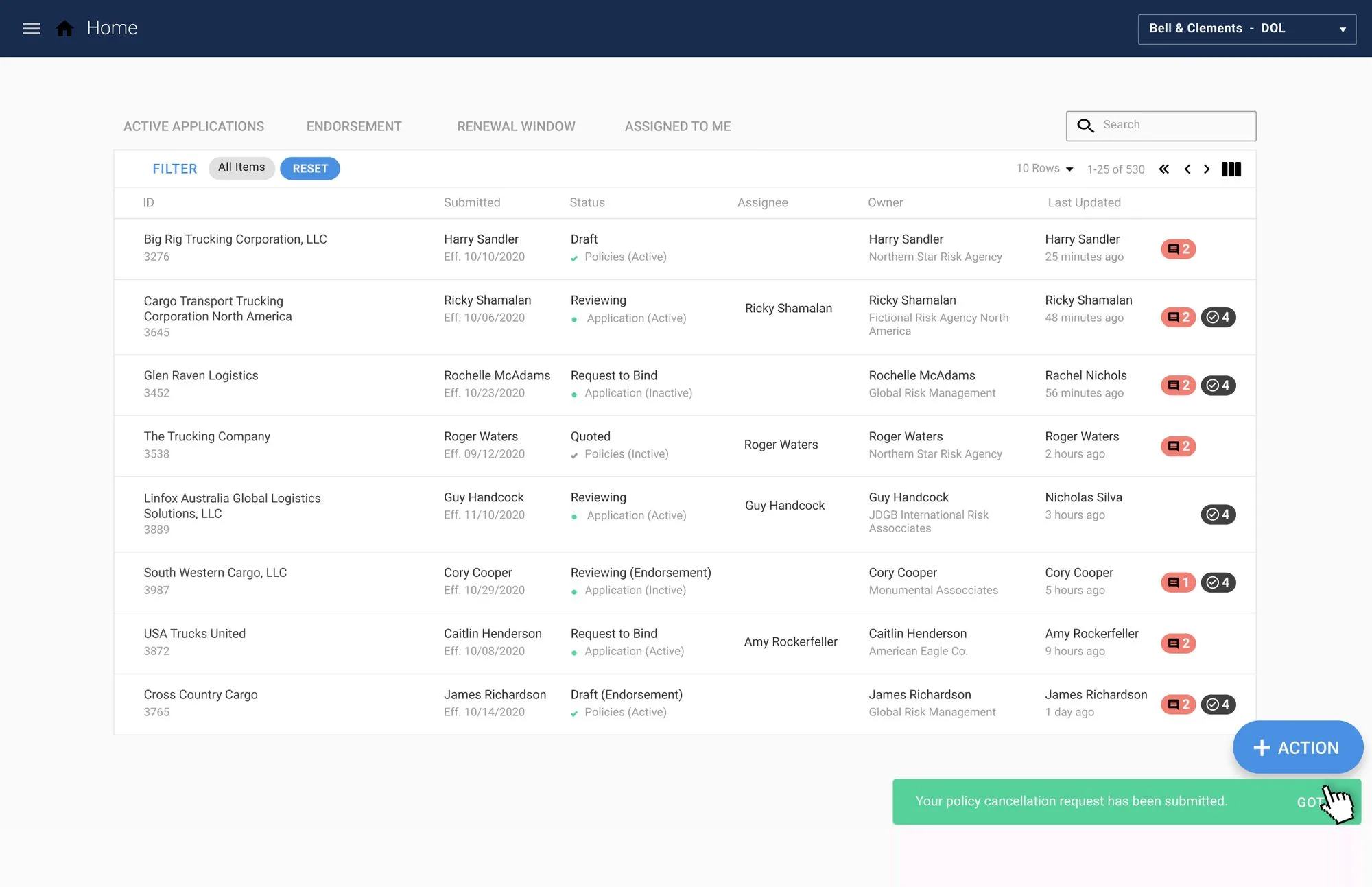The image size is (1372, 887).
Task: Open tasks badge for Glen Raven Logistics
Action: tap(1218, 385)
